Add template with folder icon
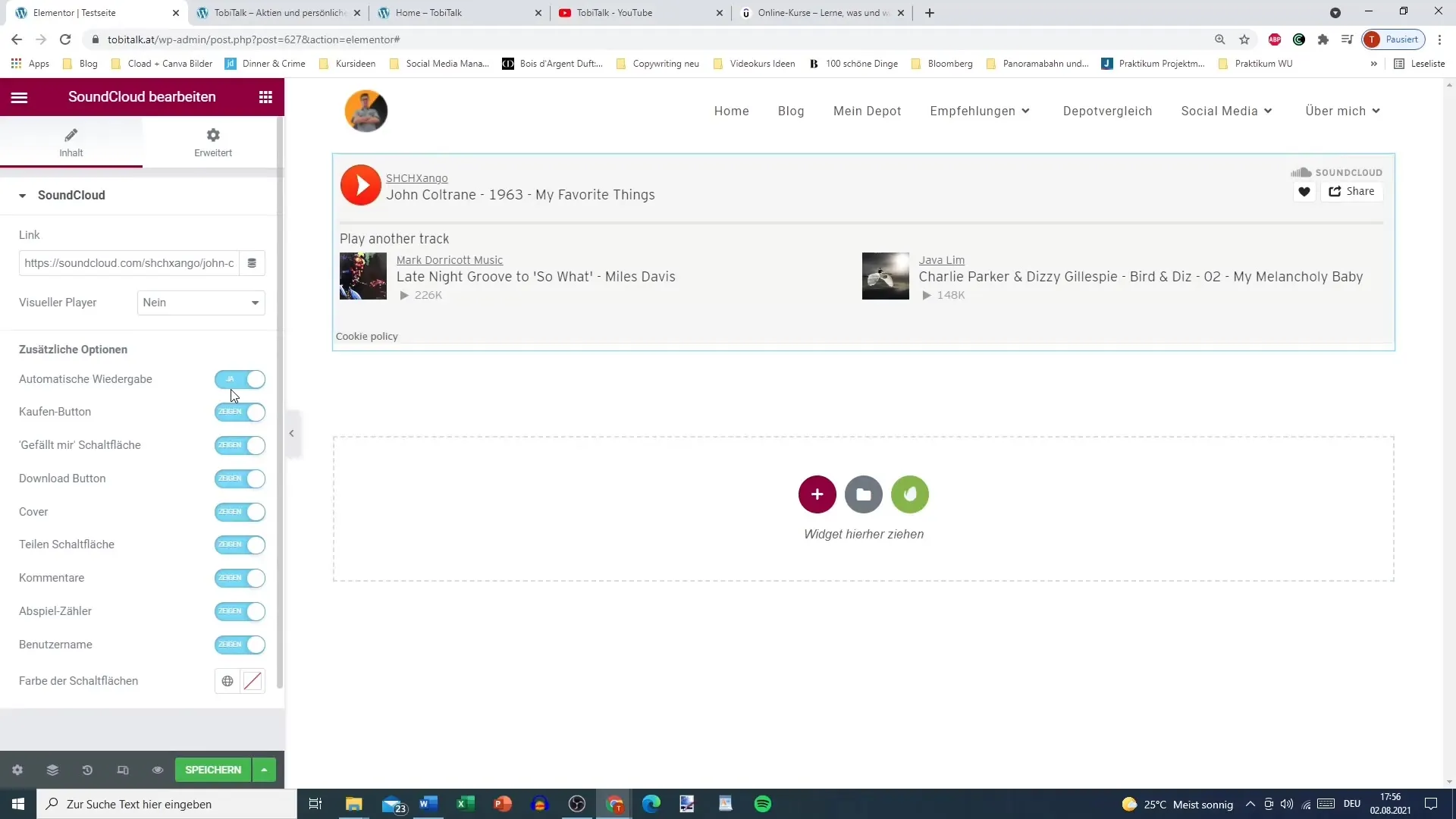The image size is (1456, 819). coord(864,494)
